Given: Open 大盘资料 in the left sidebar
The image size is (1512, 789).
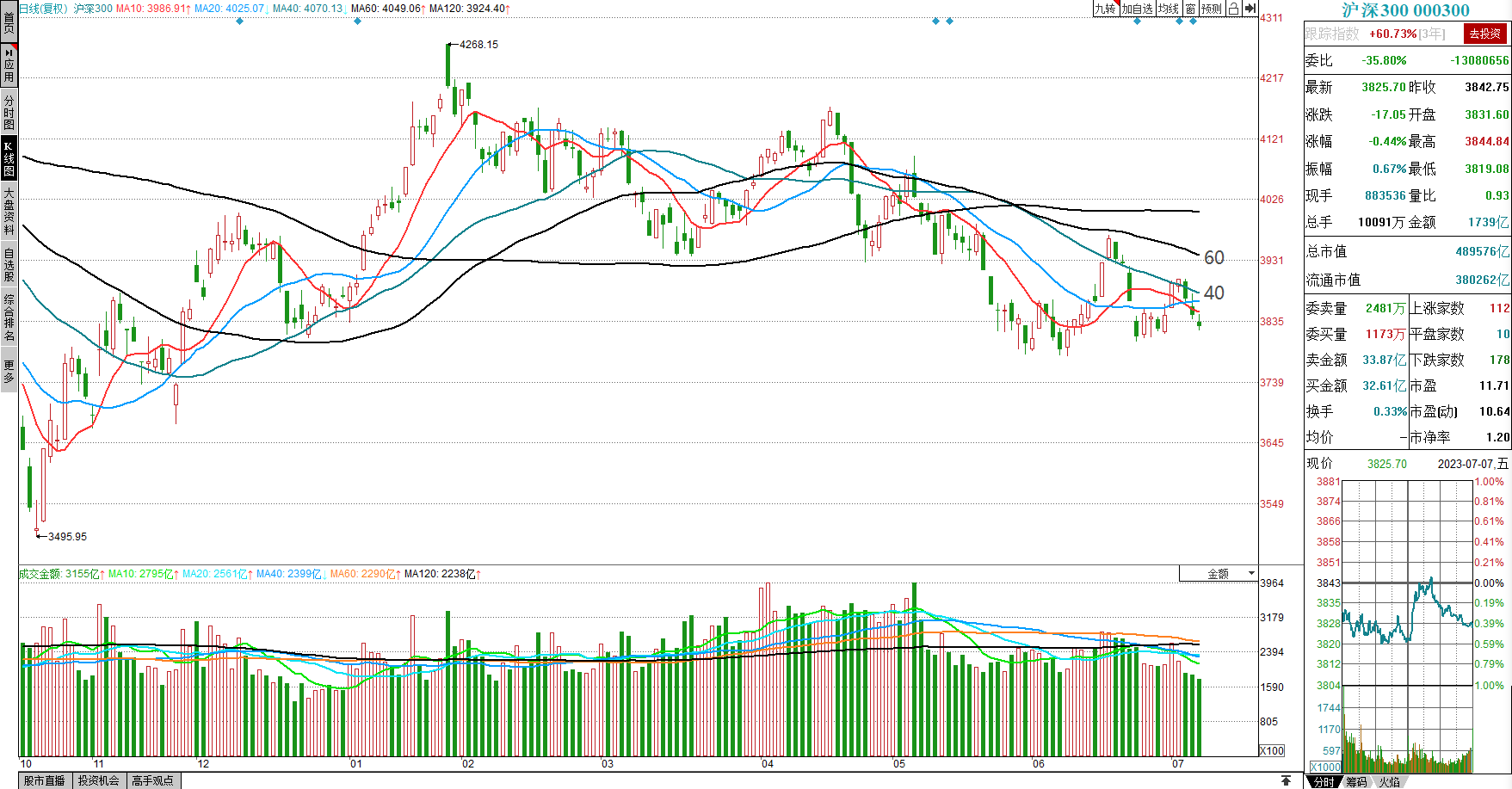Looking at the screenshot, I should [9, 211].
